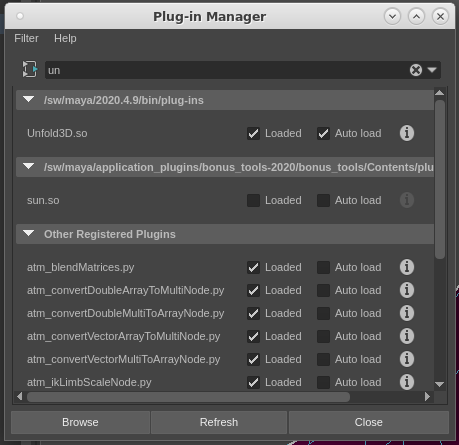
Task: Enable Loaded checkbox for sun.so
Action: tap(253, 200)
